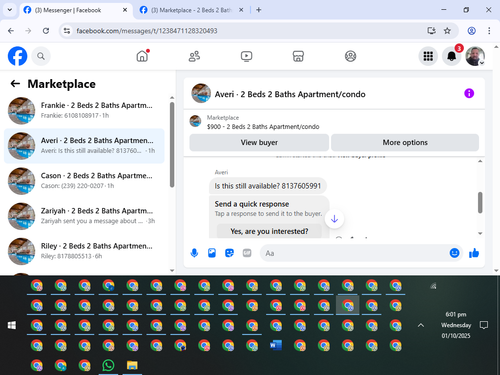Open the Chrome three-dot menu
This screenshot has height=375, width=500.
[x=489, y=31]
